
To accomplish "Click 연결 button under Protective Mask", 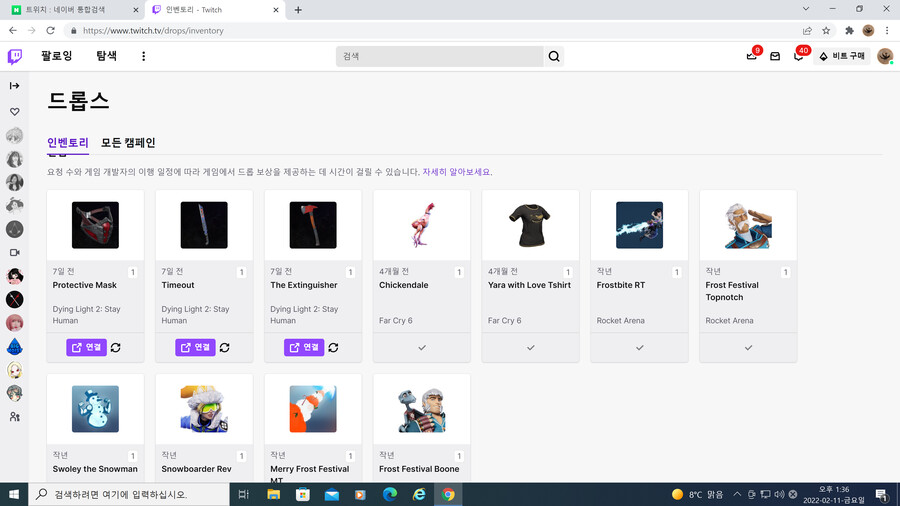I will pos(87,347).
